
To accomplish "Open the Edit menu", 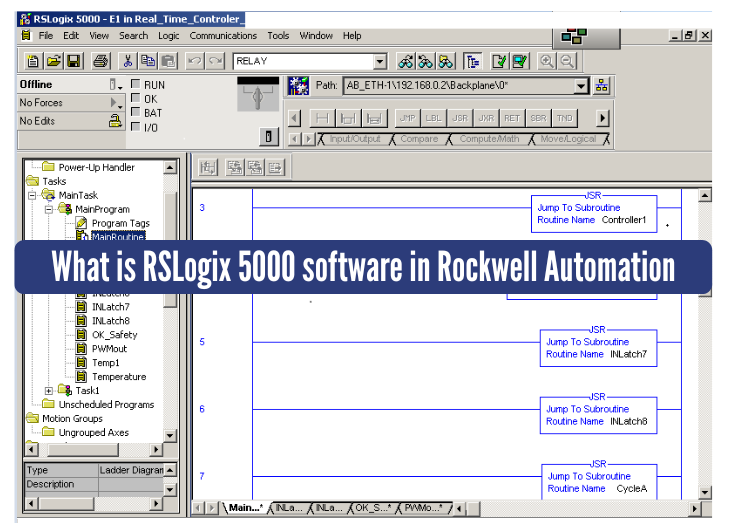I will tap(71, 35).
